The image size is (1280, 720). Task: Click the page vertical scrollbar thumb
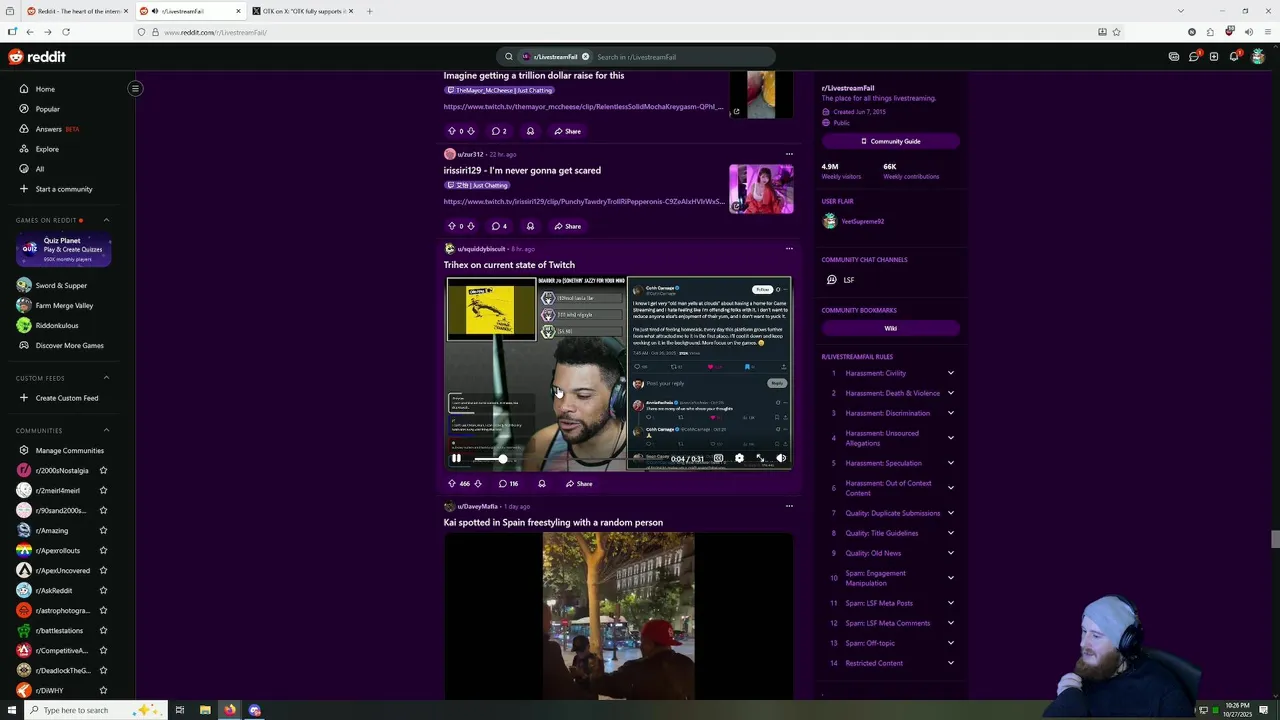1275,540
